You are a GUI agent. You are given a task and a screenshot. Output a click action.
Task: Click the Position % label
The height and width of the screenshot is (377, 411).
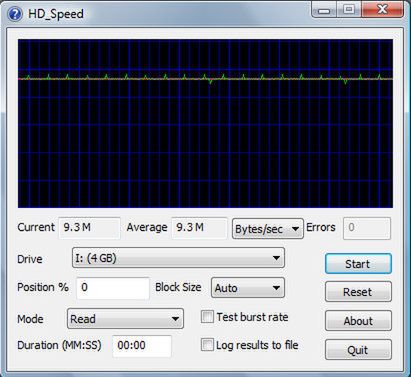(43, 287)
